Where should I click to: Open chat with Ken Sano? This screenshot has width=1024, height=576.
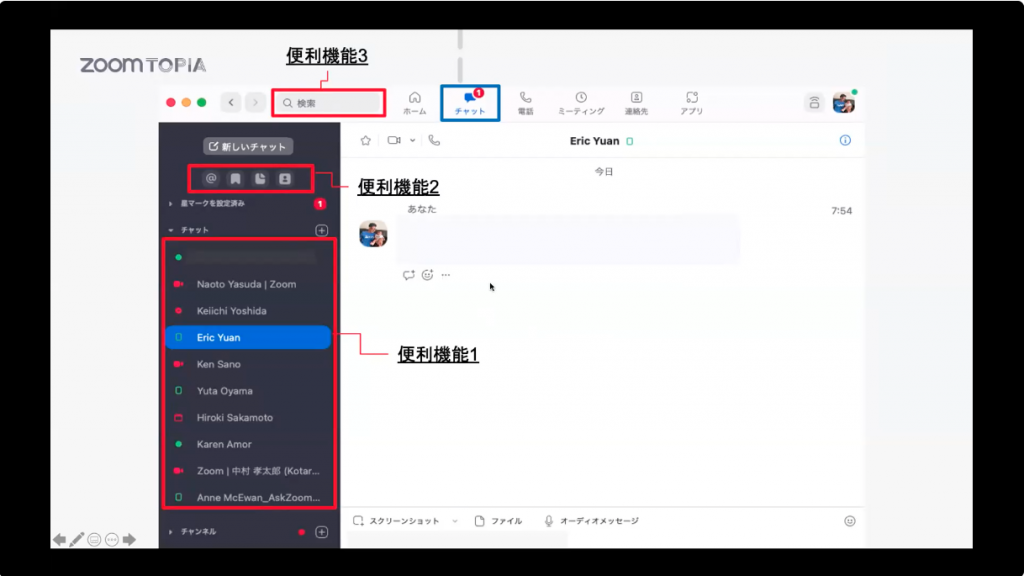[248, 364]
